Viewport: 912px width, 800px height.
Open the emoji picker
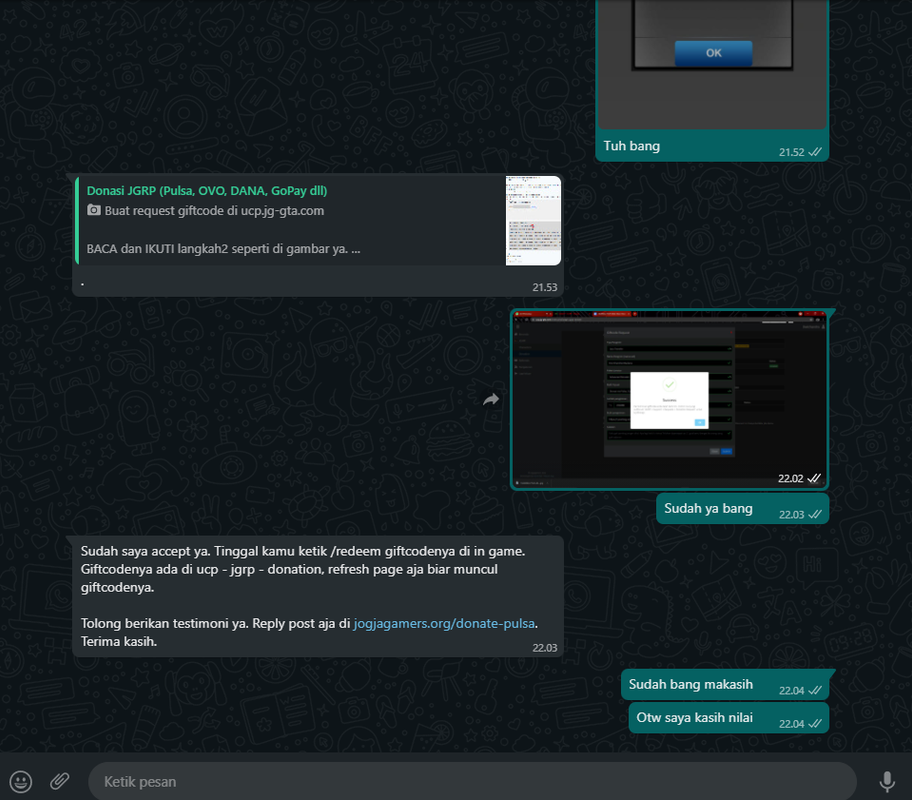[x=21, y=781]
